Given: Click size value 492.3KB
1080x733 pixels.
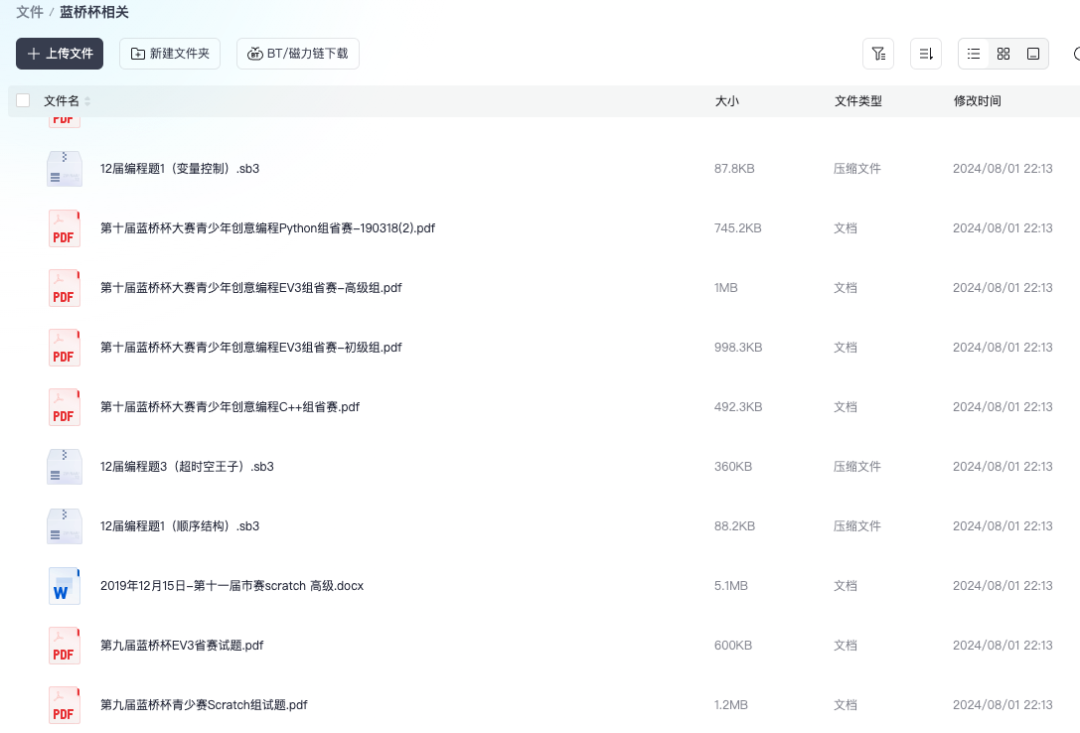Looking at the screenshot, I should pos(738,407).
